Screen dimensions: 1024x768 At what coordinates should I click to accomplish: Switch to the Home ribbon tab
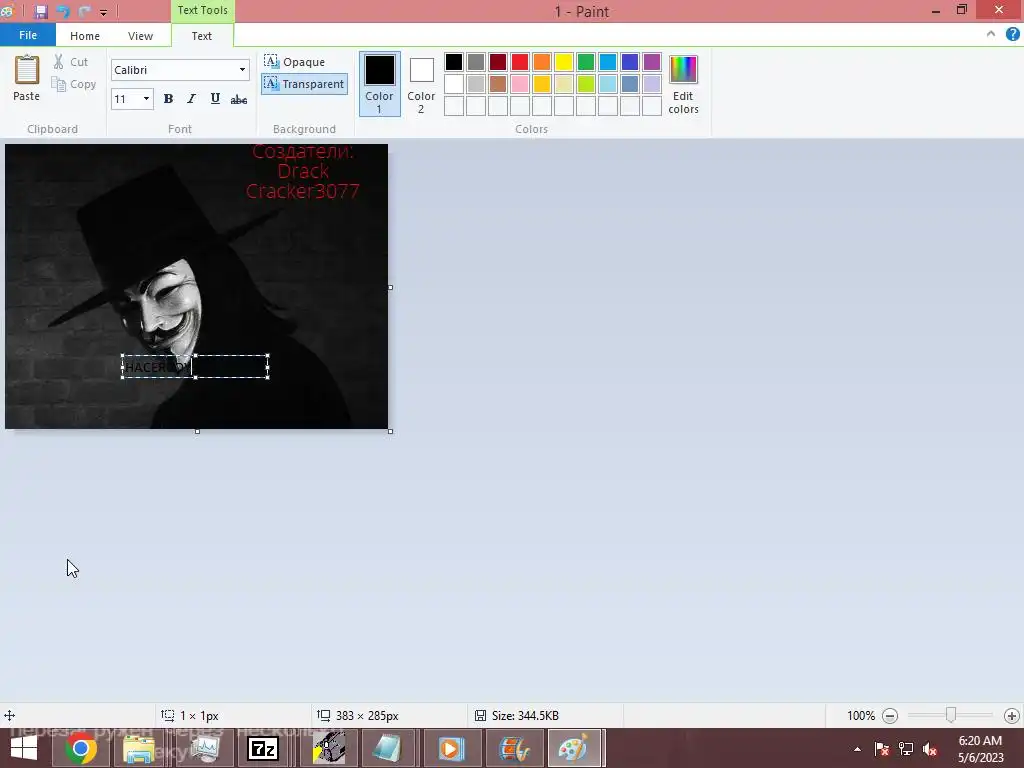point(85,36)
